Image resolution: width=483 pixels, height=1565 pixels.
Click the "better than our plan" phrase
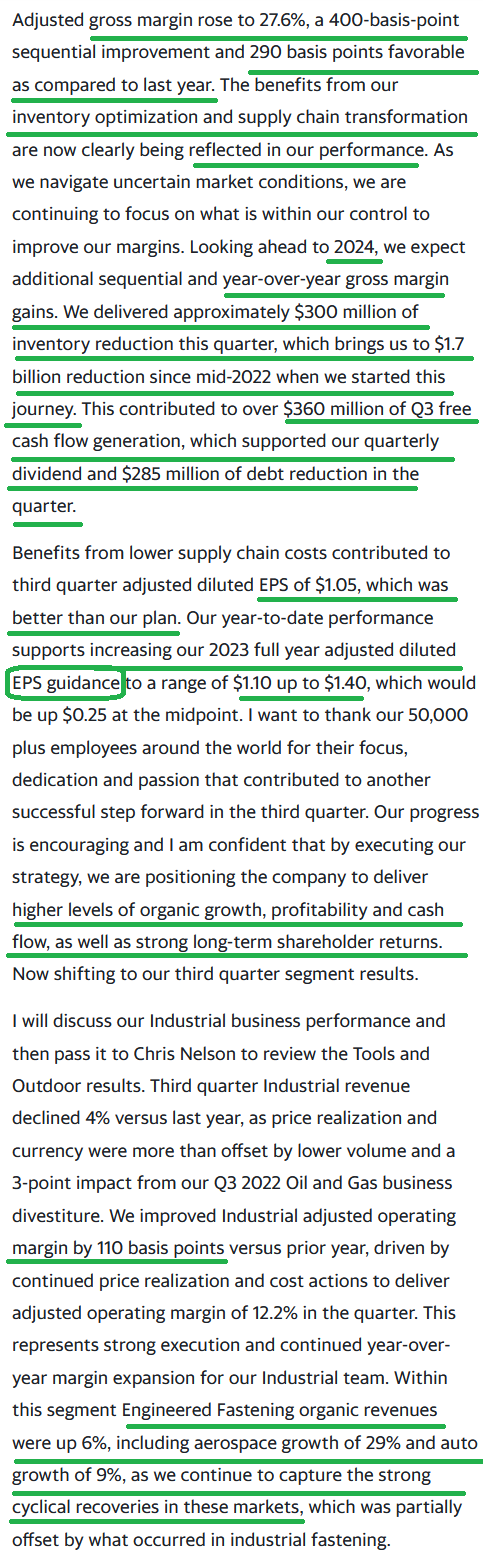pyautogui.click(x=95, y=618)
